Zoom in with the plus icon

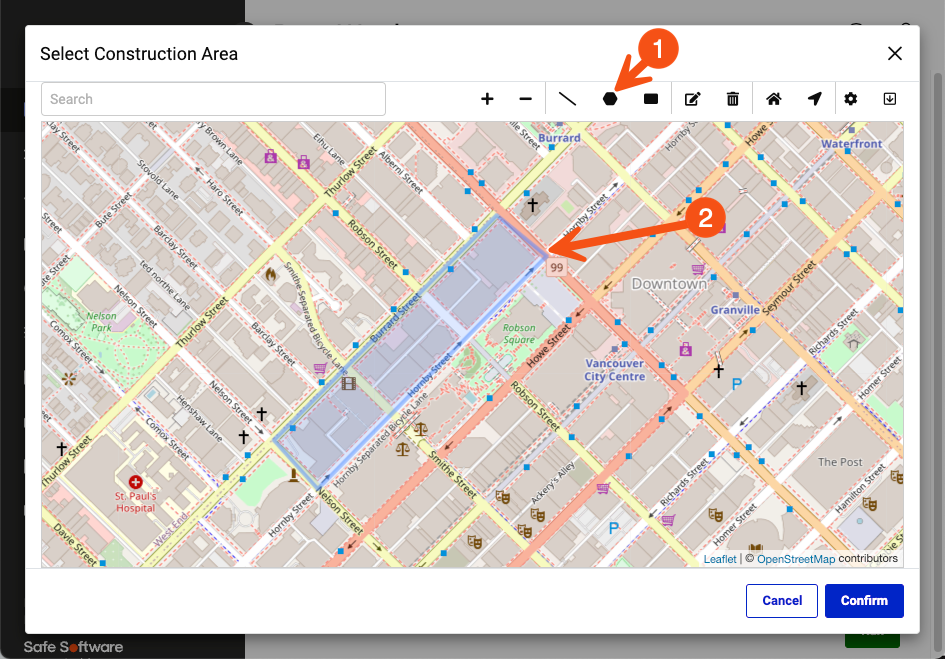[x=487, y=99]
